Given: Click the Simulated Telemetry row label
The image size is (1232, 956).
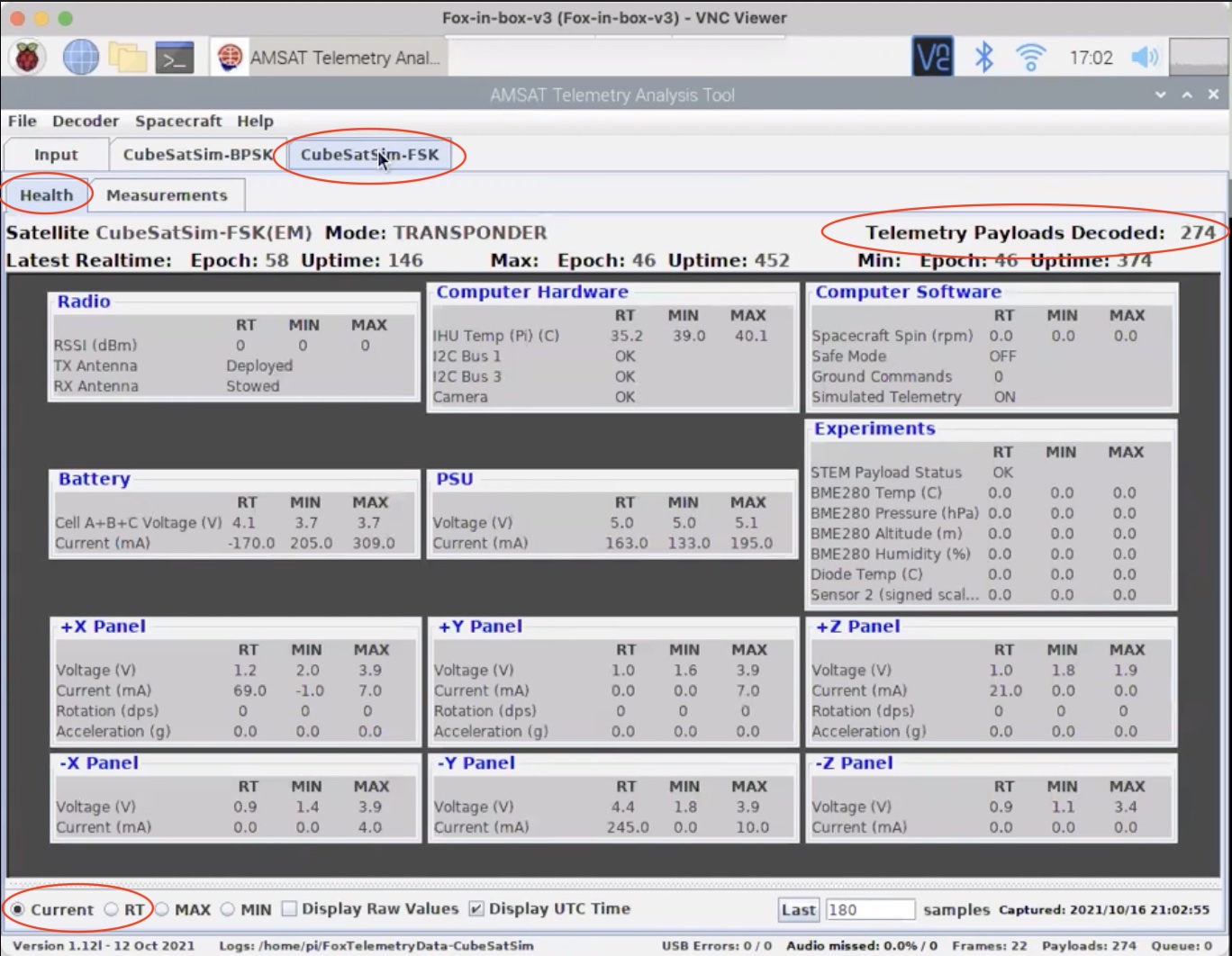Looking at the screenshot, I should point(886,397).
